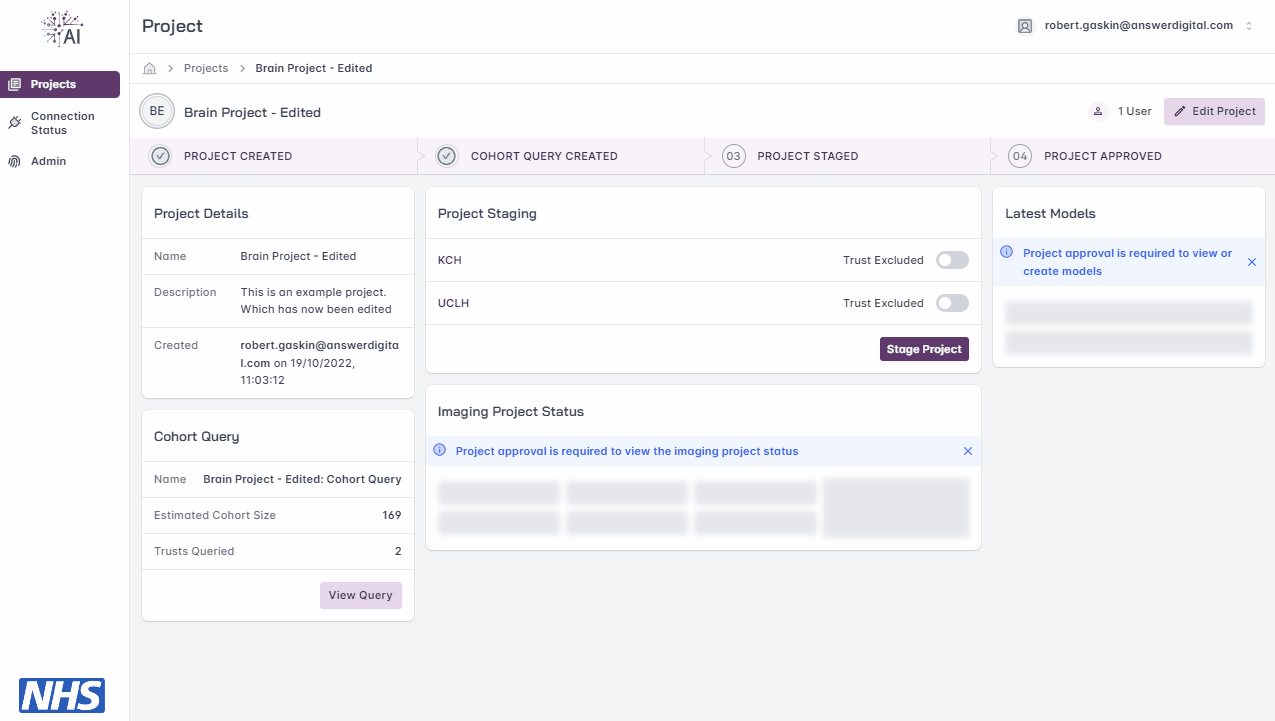The width and height of the screenshot is (1275, 721).
Task: Toggle the UCLH Trust Excluded switch
Action: pos(952,303)
